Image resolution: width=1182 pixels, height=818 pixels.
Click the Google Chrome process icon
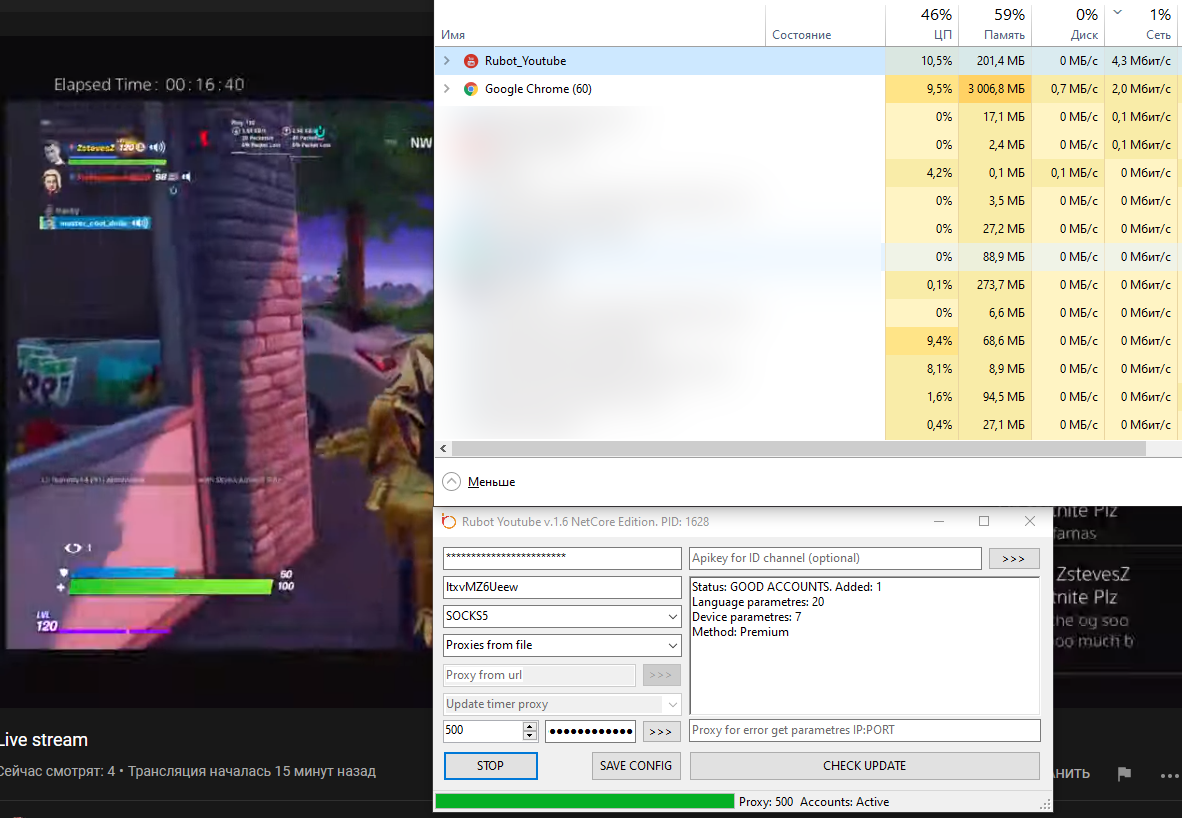[x=471, y=89]
